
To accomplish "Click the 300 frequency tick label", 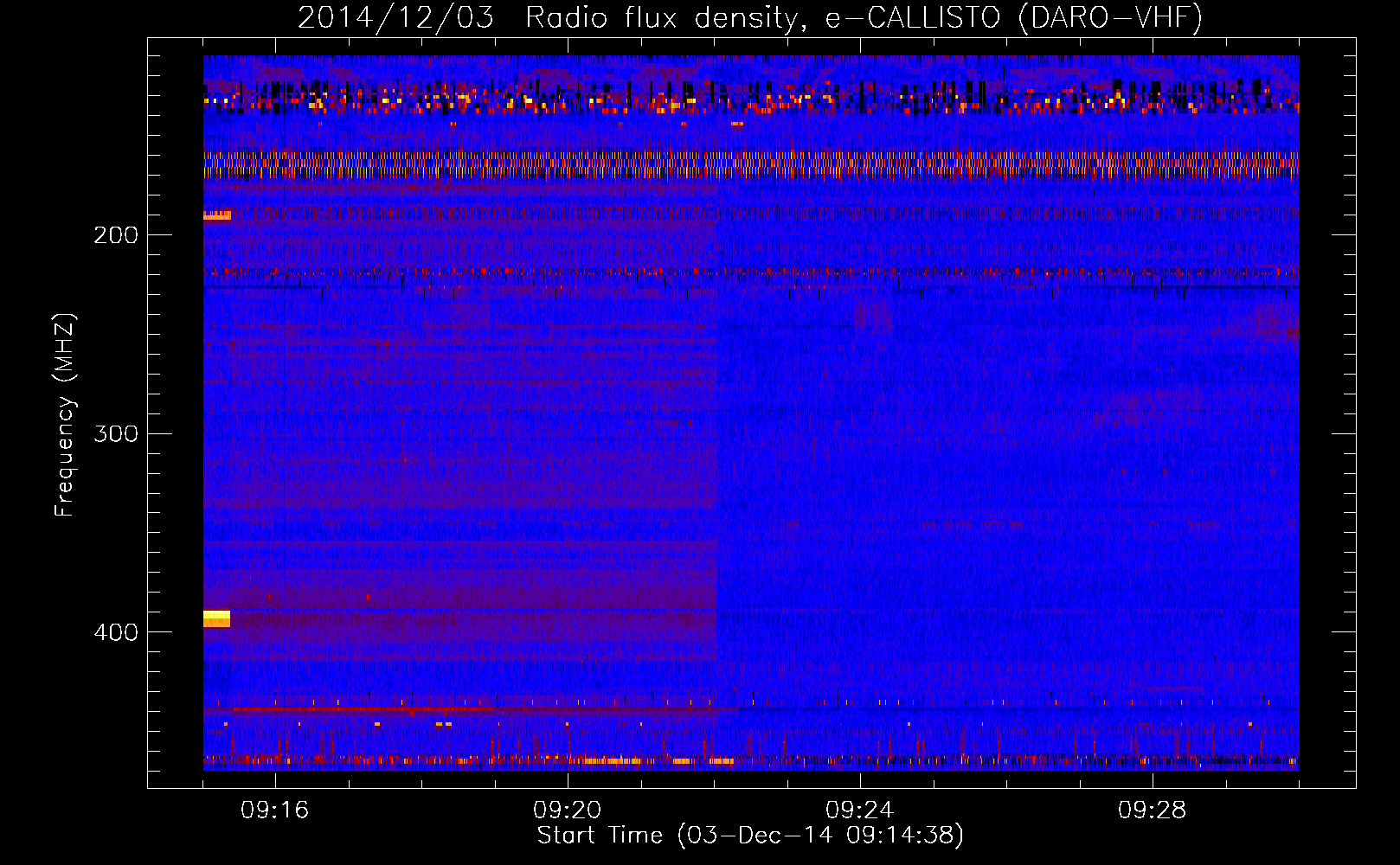I will [x=116, y=433].
